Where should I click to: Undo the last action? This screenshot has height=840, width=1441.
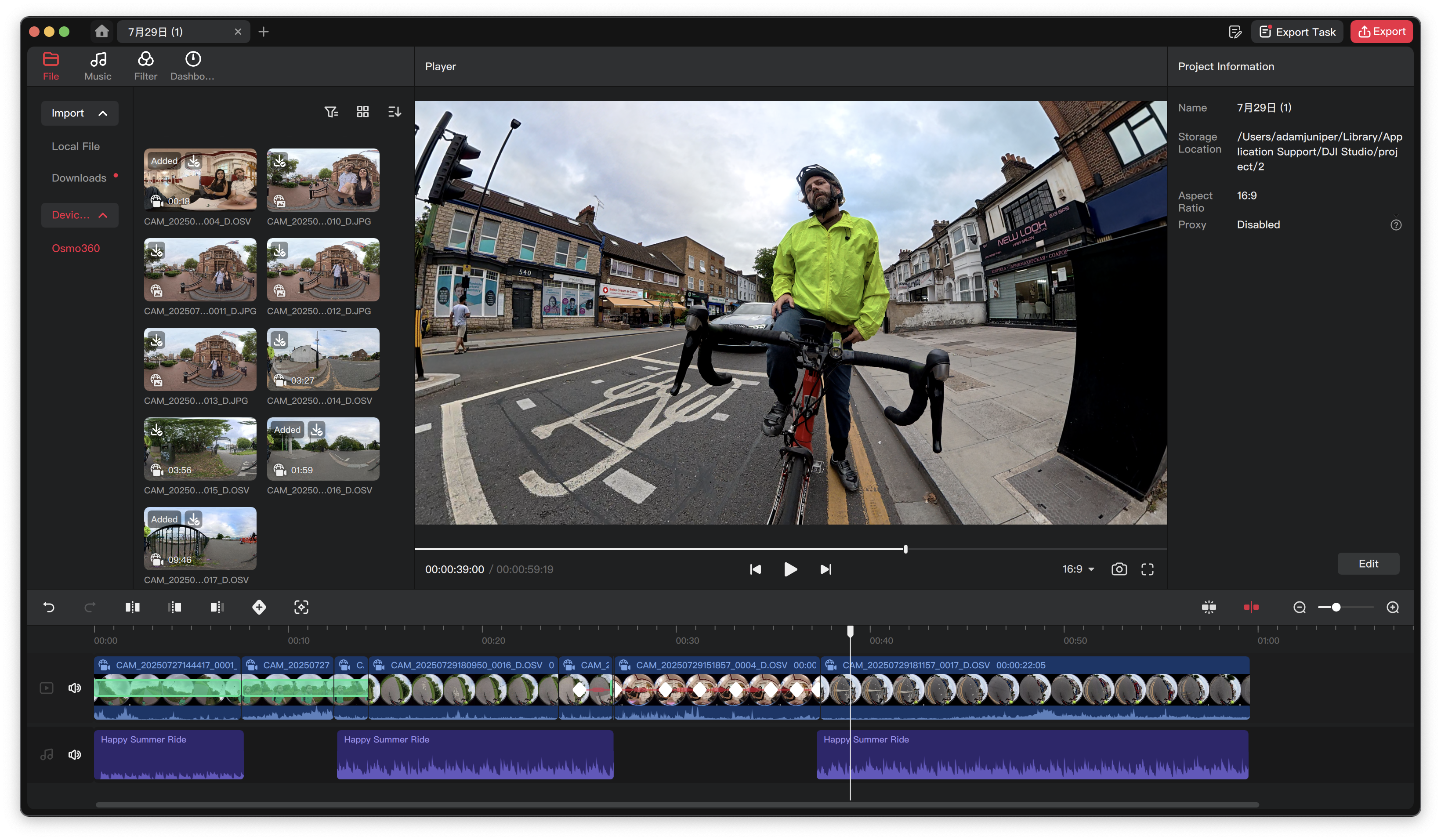49,607
